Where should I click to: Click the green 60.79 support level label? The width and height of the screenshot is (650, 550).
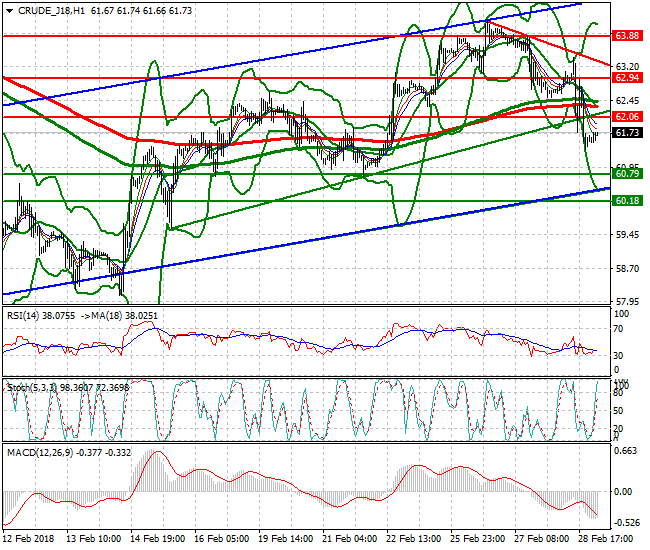coord(627,174)
